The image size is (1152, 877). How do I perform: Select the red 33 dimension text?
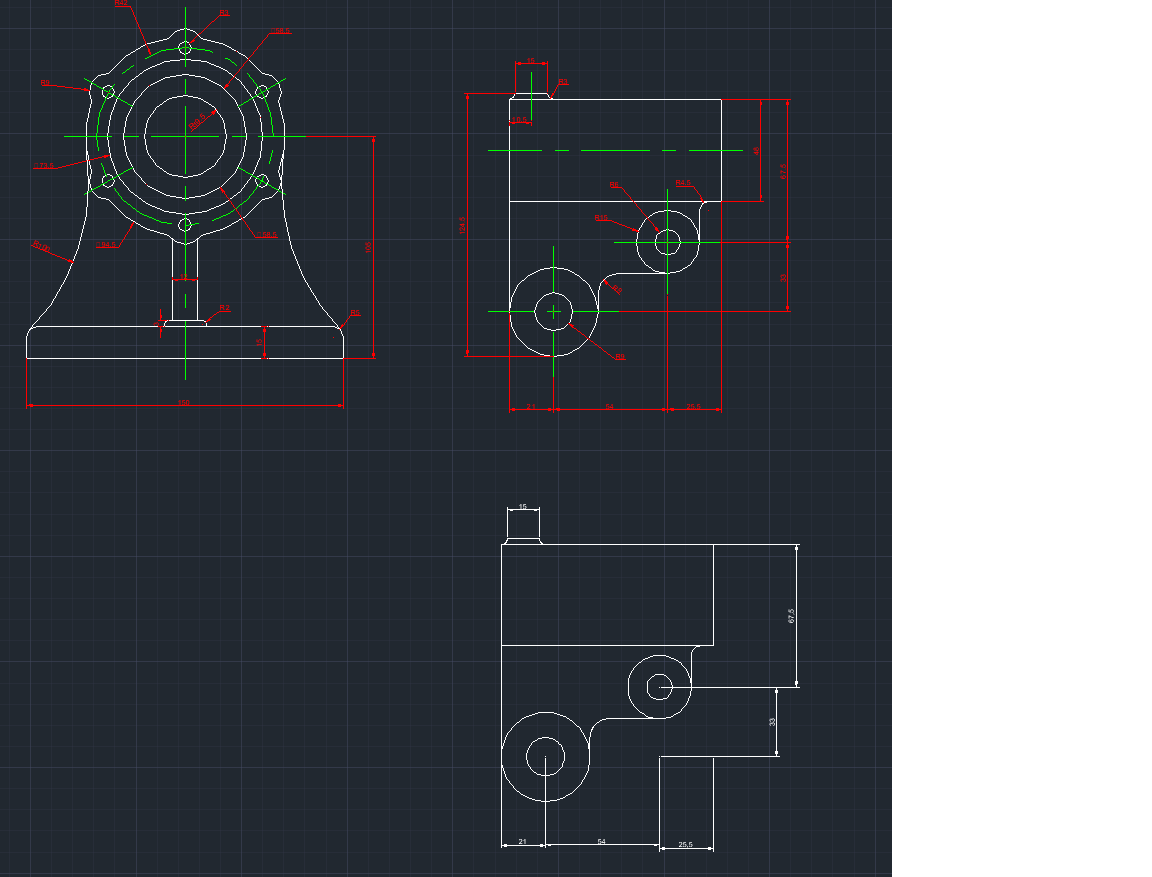(783, 278)
